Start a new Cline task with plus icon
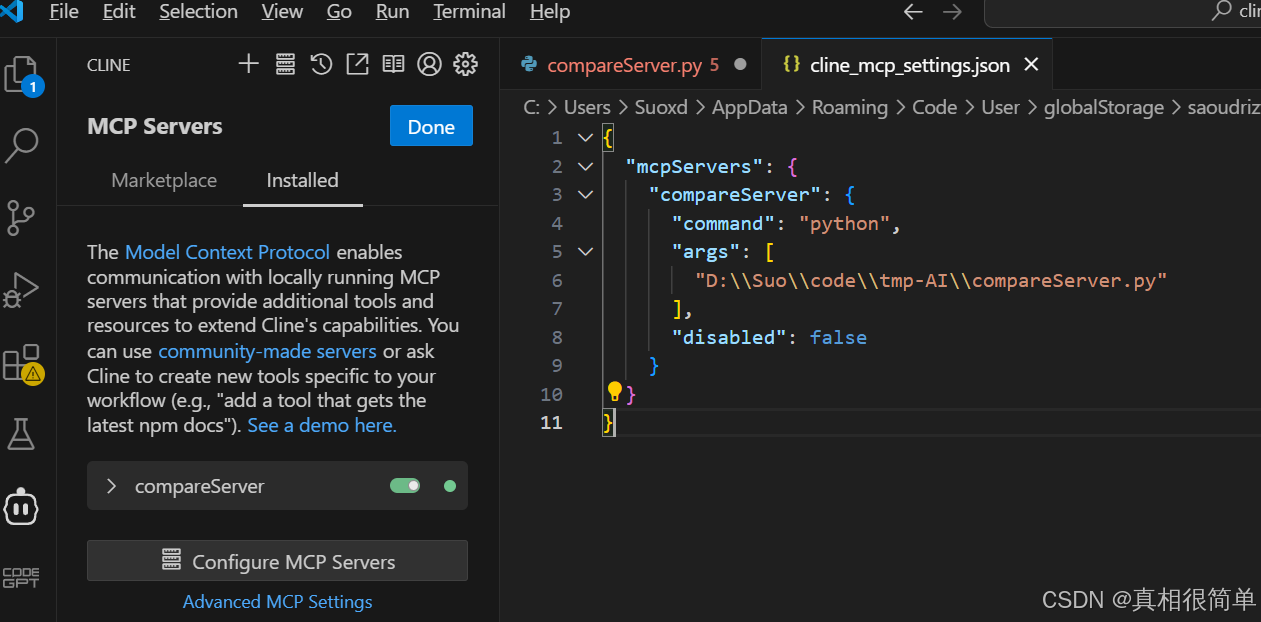Image resolution: width=1261 pixels, height=622 pixels. (248, 64)
